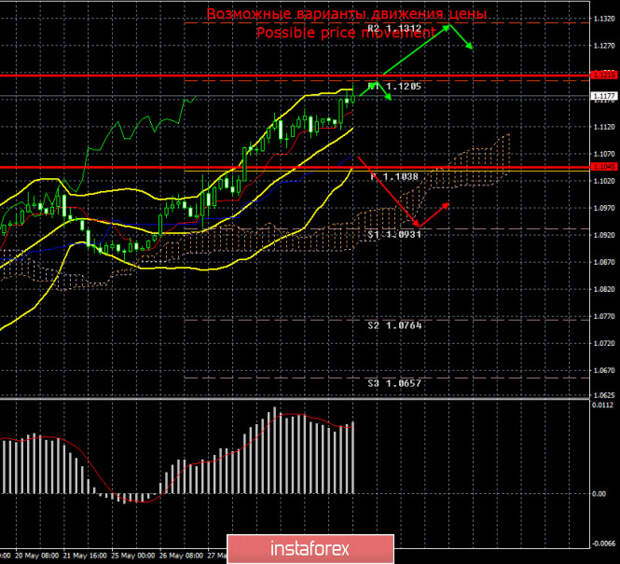Select the S3 1.0657 support label

pyautogui.click(x=394, y=383)
